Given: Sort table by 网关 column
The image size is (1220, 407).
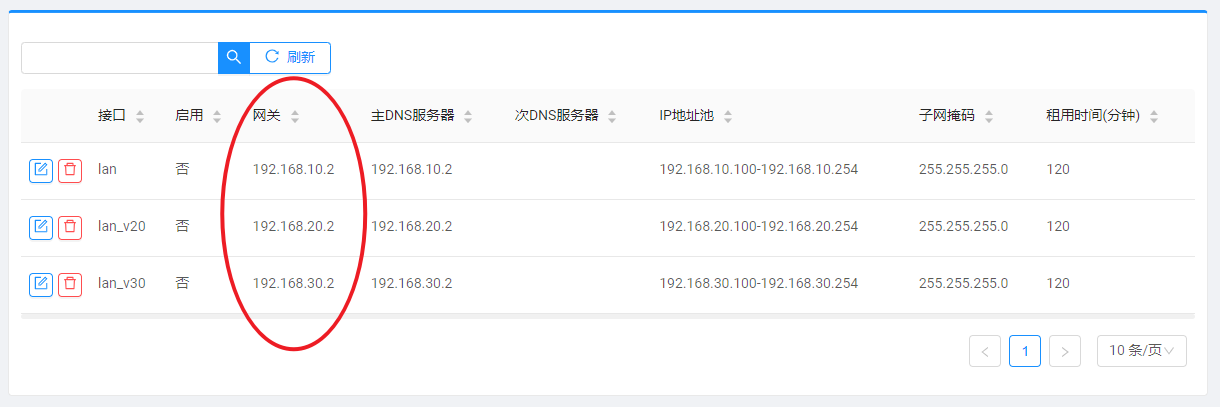Looking at the screenshot, I should tap(295, 117).
